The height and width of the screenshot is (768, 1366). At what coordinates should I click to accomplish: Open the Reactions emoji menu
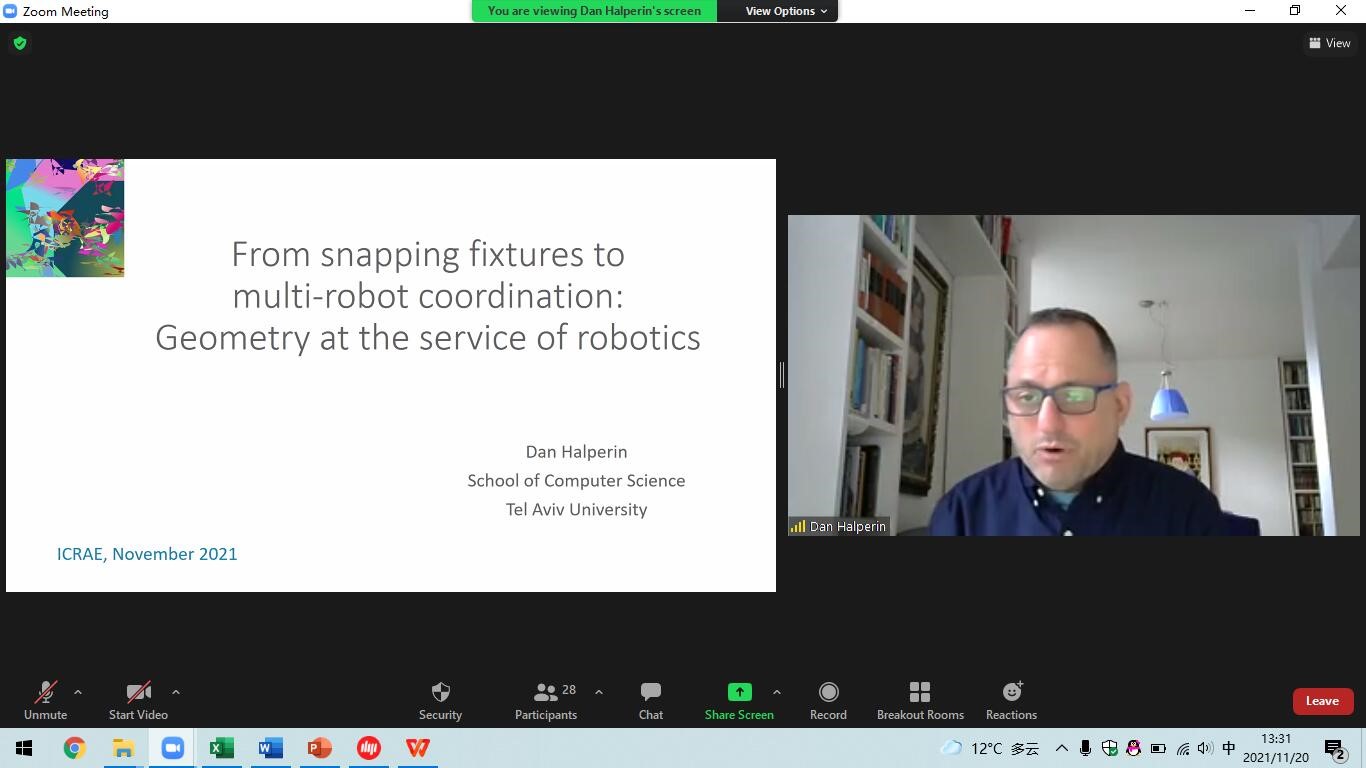(1011, 700)
